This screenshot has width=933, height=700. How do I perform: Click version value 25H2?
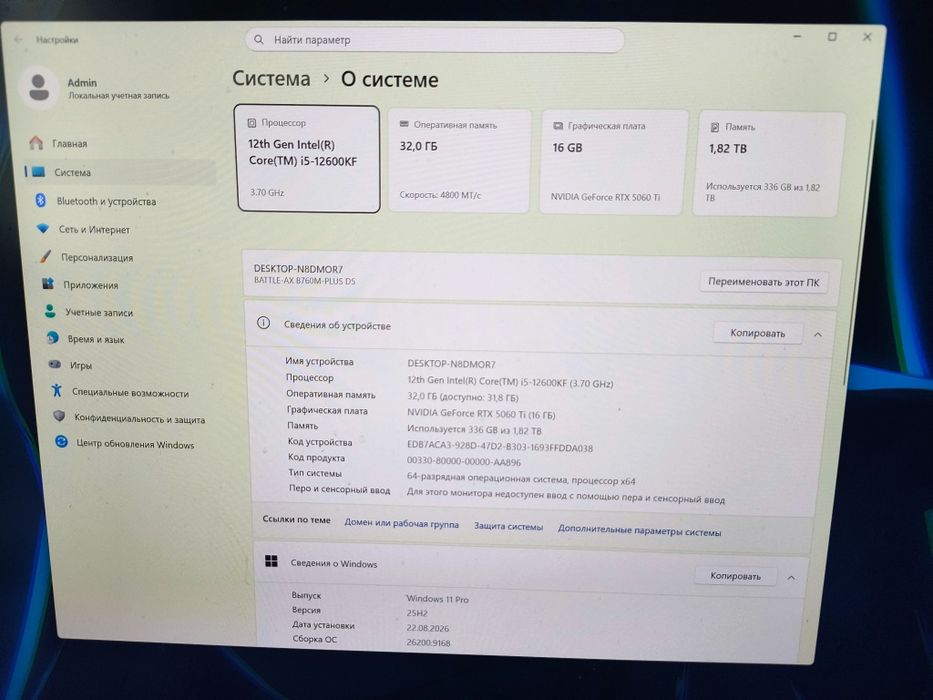[417, 613]
